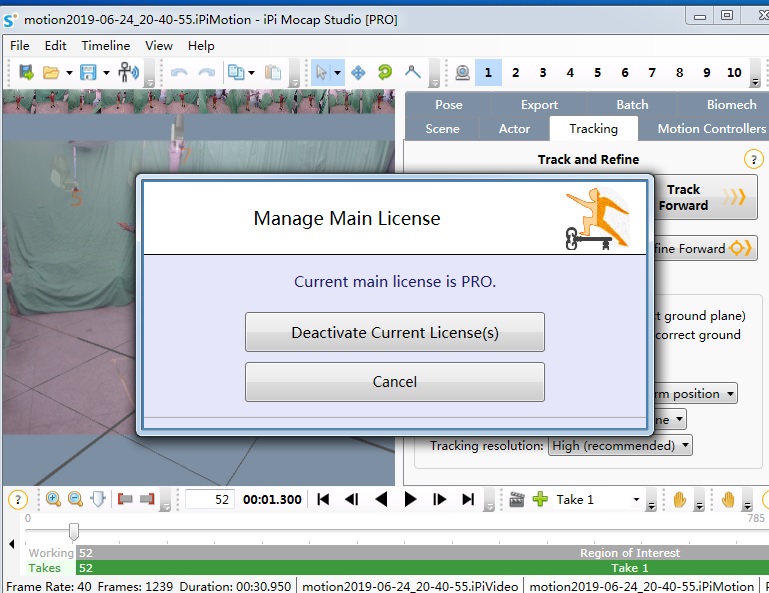Screen dimensions: 769x593
Task: Click the help icon beside Track and Refine
Action: pos(753,159)
